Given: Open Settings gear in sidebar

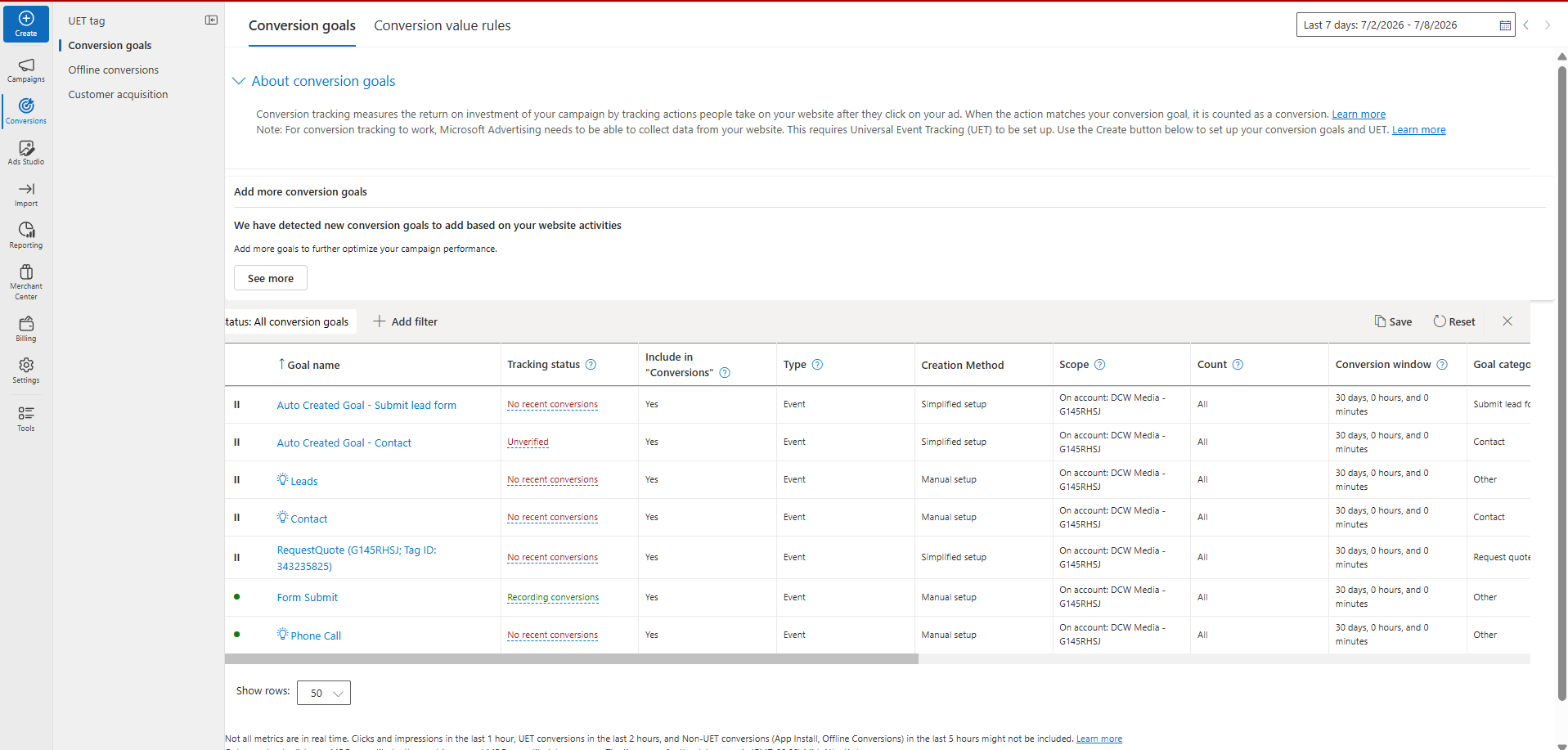Looking at the screenshot, I should click(26, 371).
